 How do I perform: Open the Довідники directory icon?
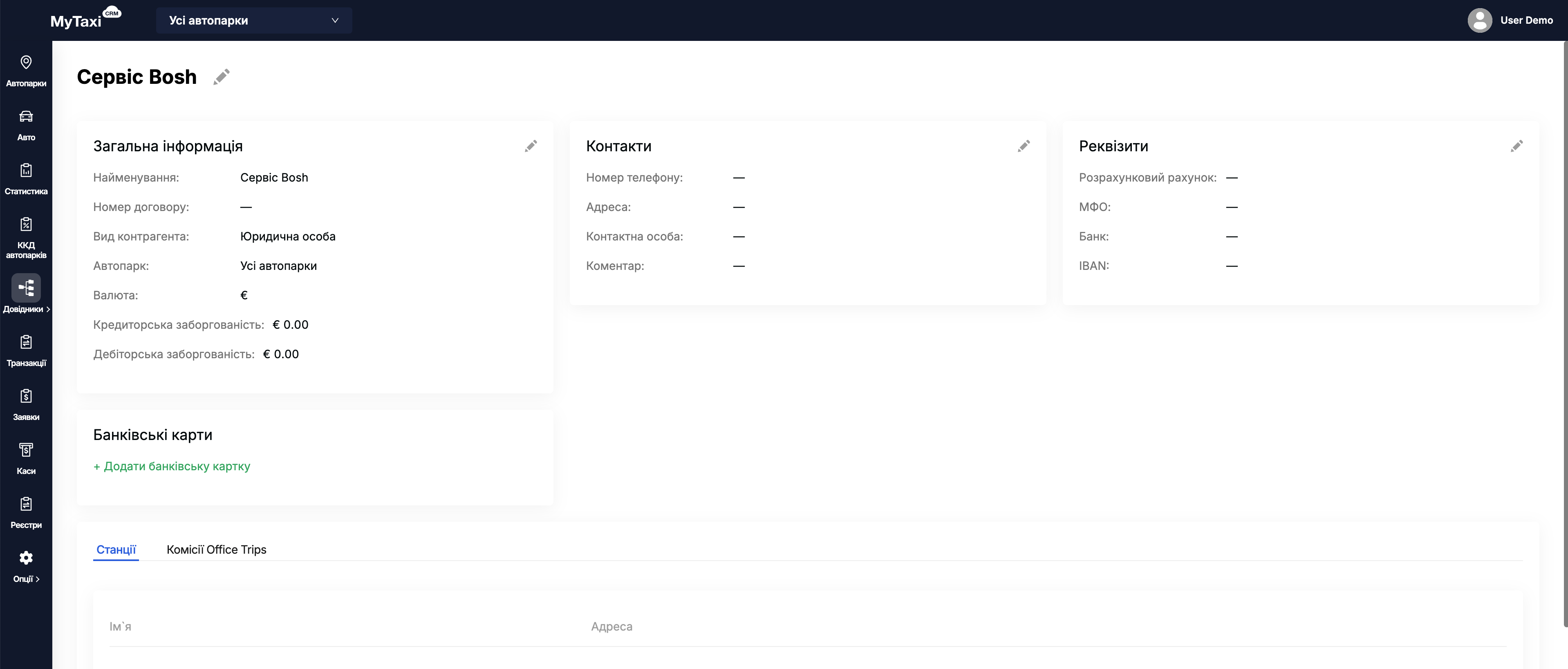26,287
